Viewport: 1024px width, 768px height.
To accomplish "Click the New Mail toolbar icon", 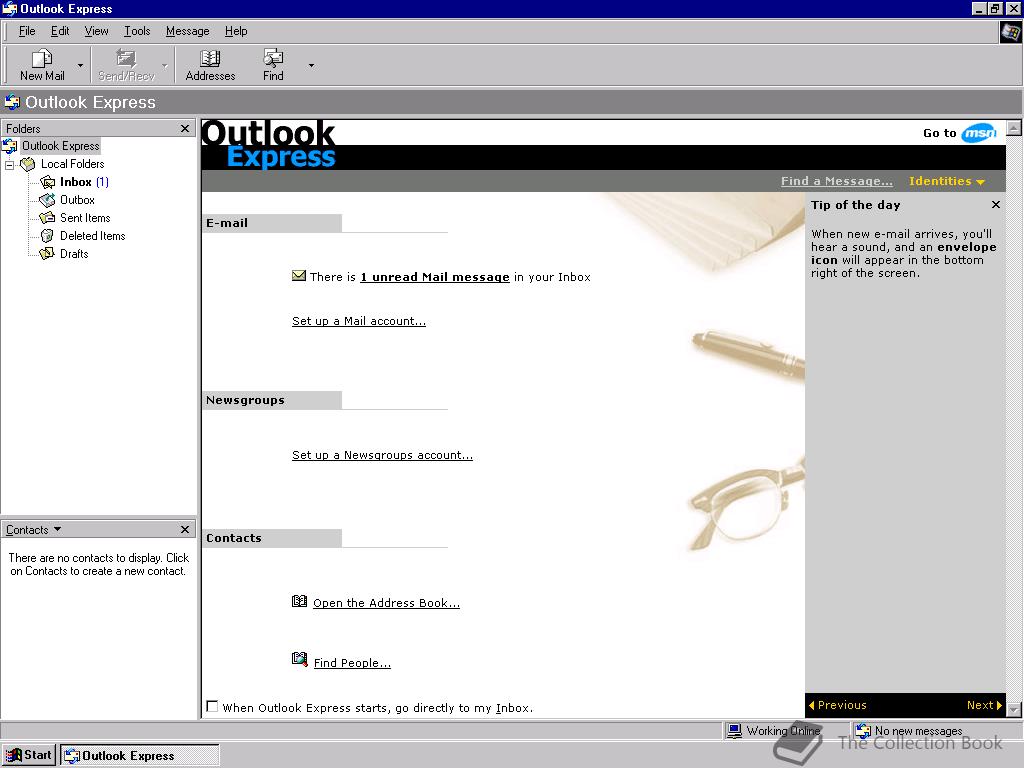I will tap(42, 59).
